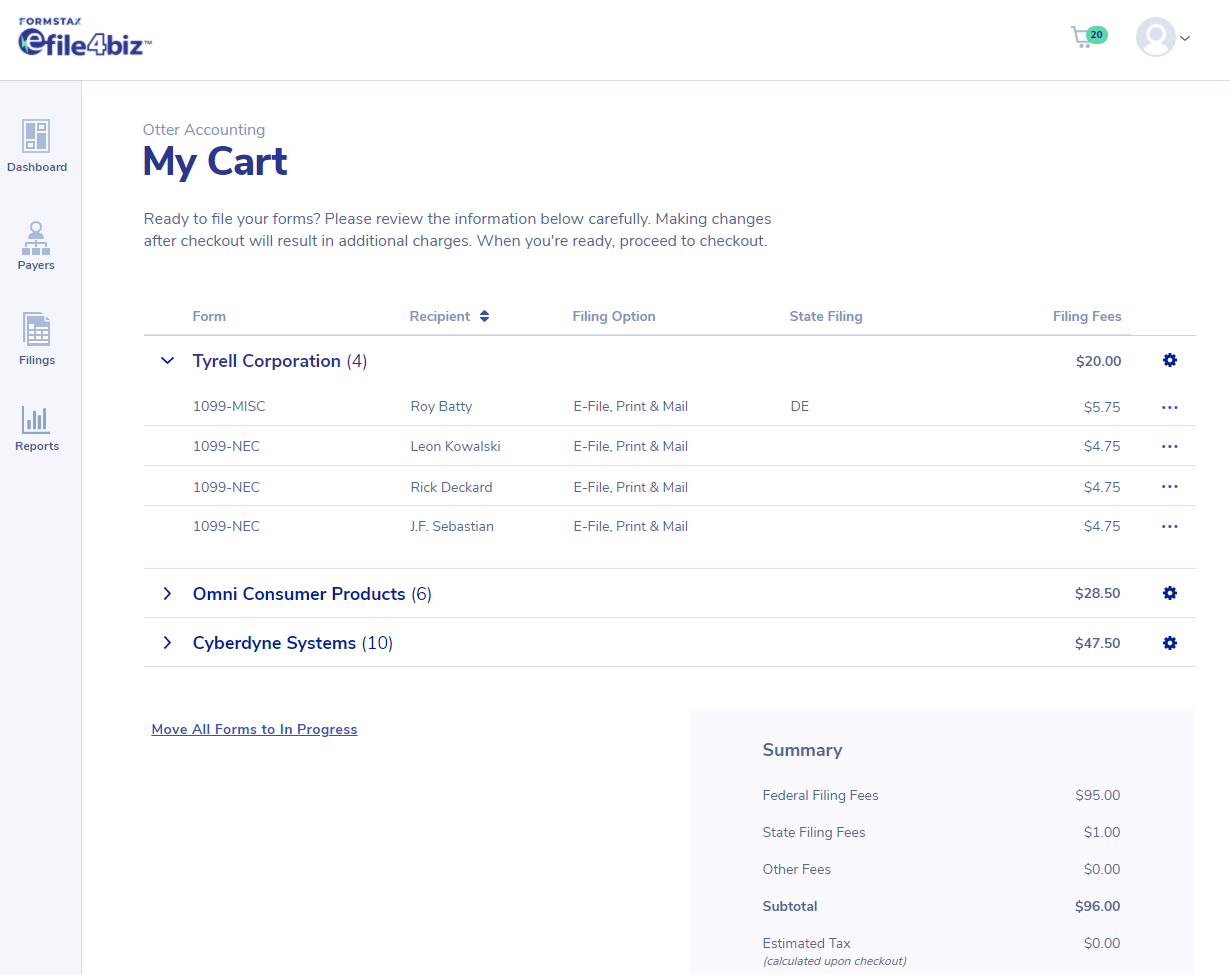Sort by Recipient column arrows
This screenshot has height=975, width=1230.
tap(484, 316)
